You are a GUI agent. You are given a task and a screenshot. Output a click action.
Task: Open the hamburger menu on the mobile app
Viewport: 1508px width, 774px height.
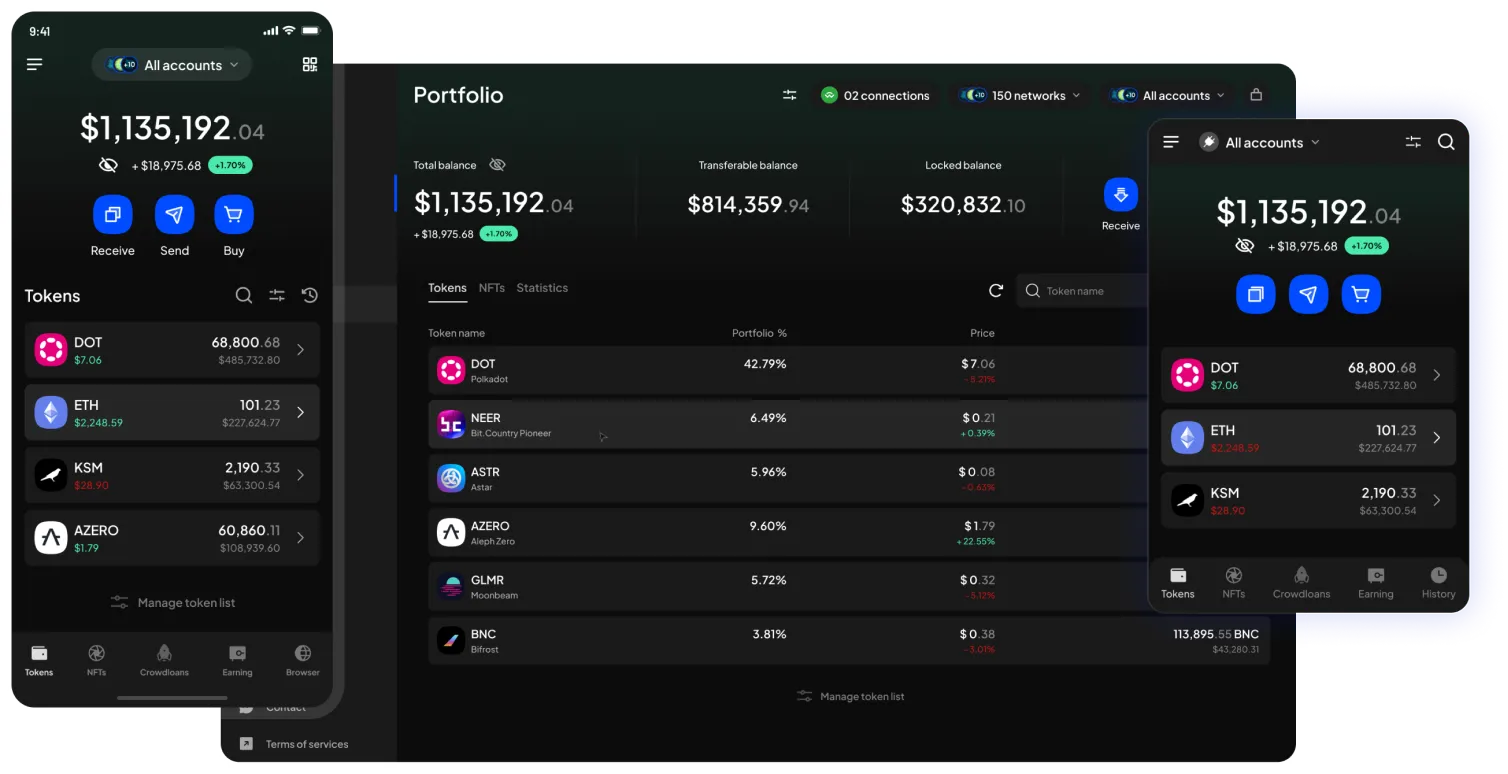pos(35,64)
